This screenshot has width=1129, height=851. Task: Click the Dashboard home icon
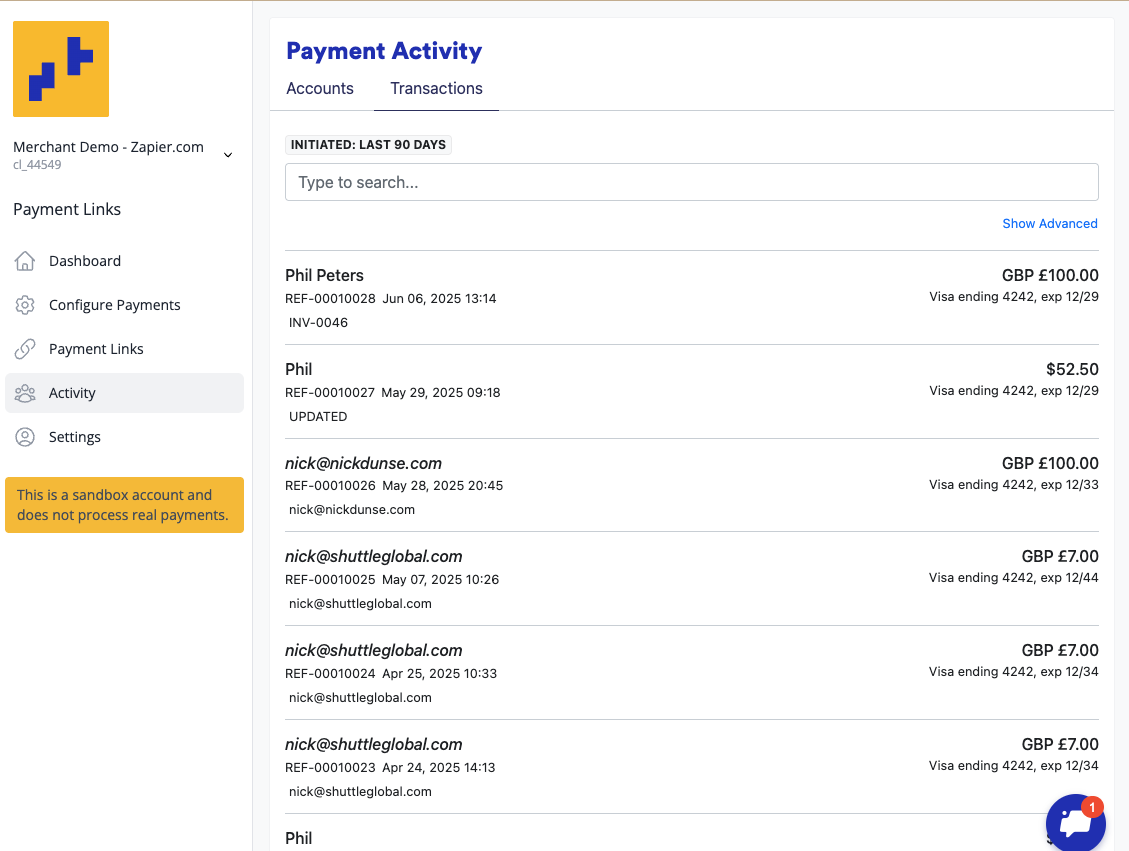25,261
